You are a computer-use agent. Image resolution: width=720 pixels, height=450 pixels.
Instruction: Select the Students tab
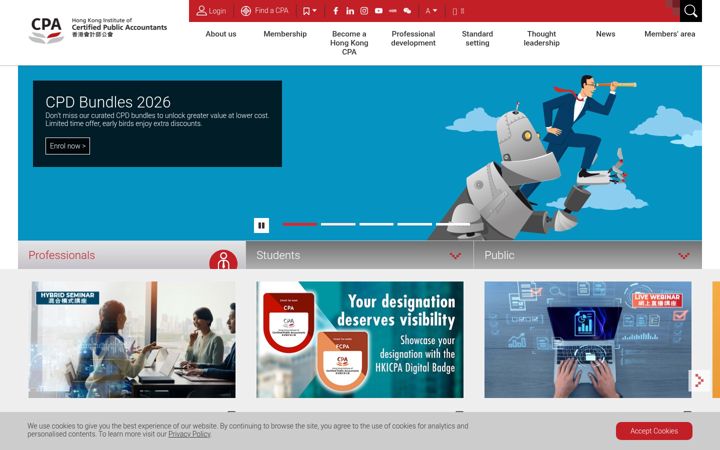pos(360,255)
